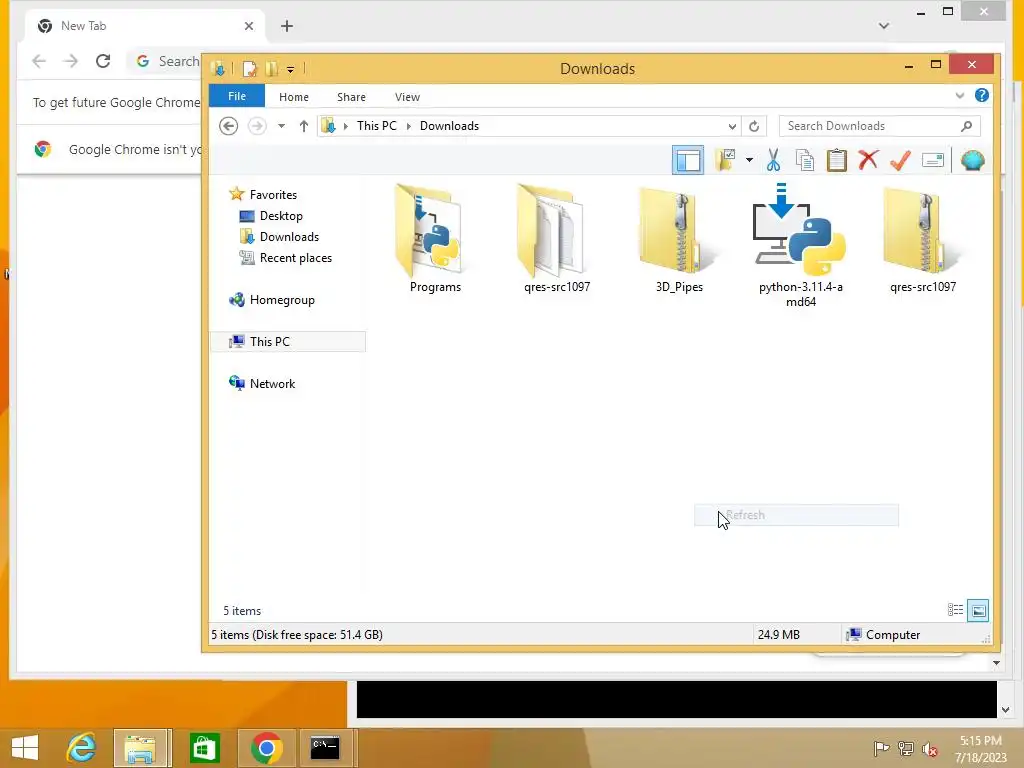The width and height of the screenshot is (1024, 768).
Task: Click Chrome's back navigation arrow
Action: pos(39,61)
